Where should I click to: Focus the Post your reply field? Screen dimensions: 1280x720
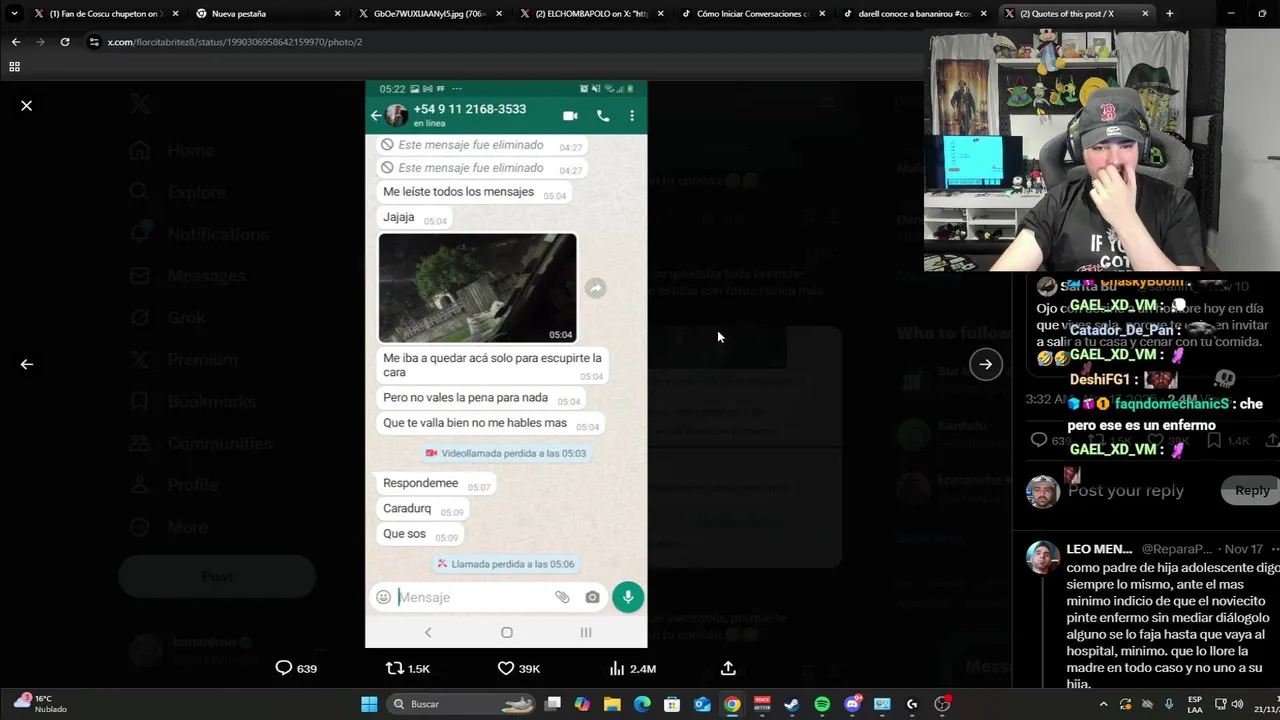[1125, 490]
